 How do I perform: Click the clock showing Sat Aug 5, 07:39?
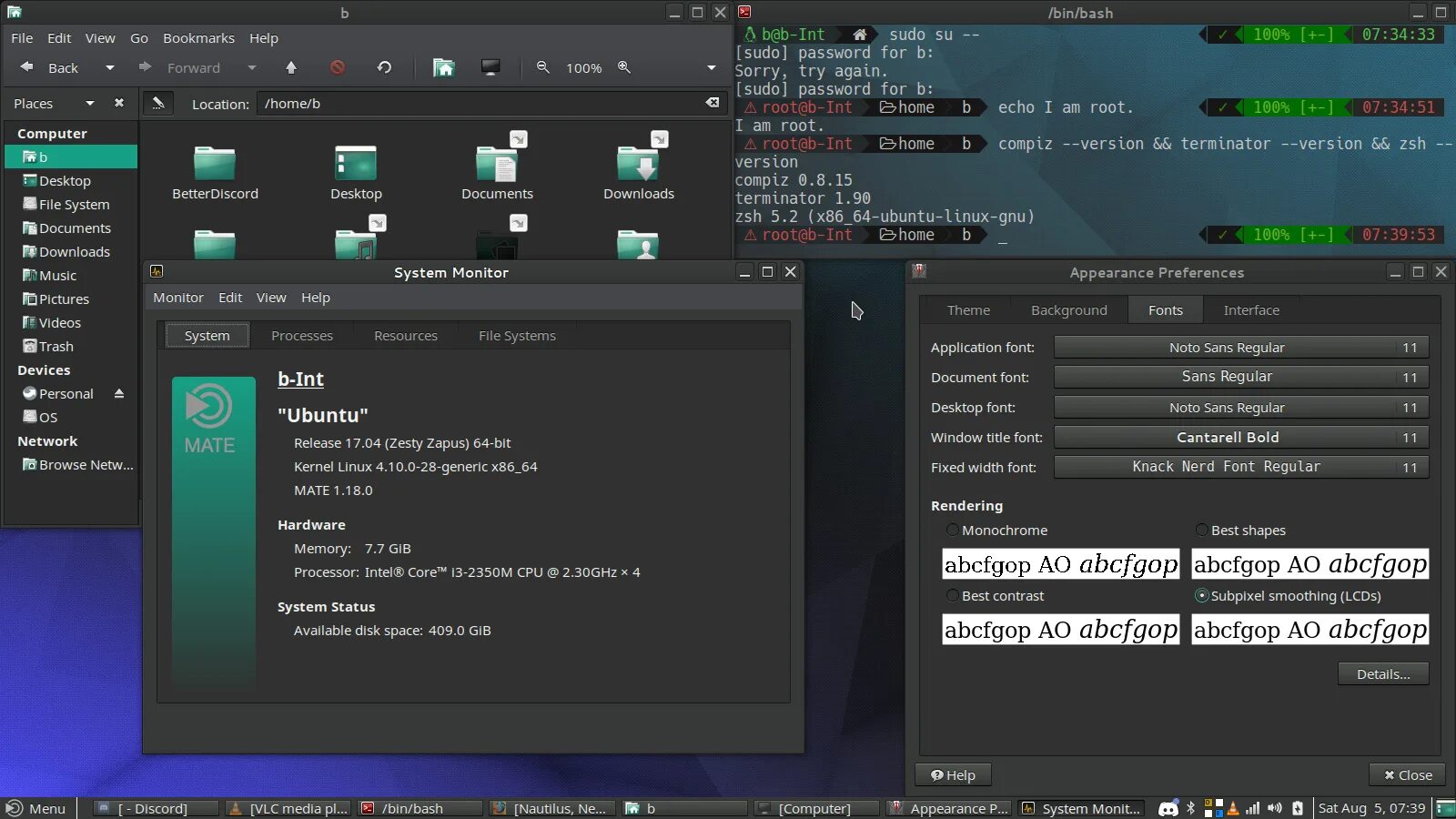[1371, 808]
